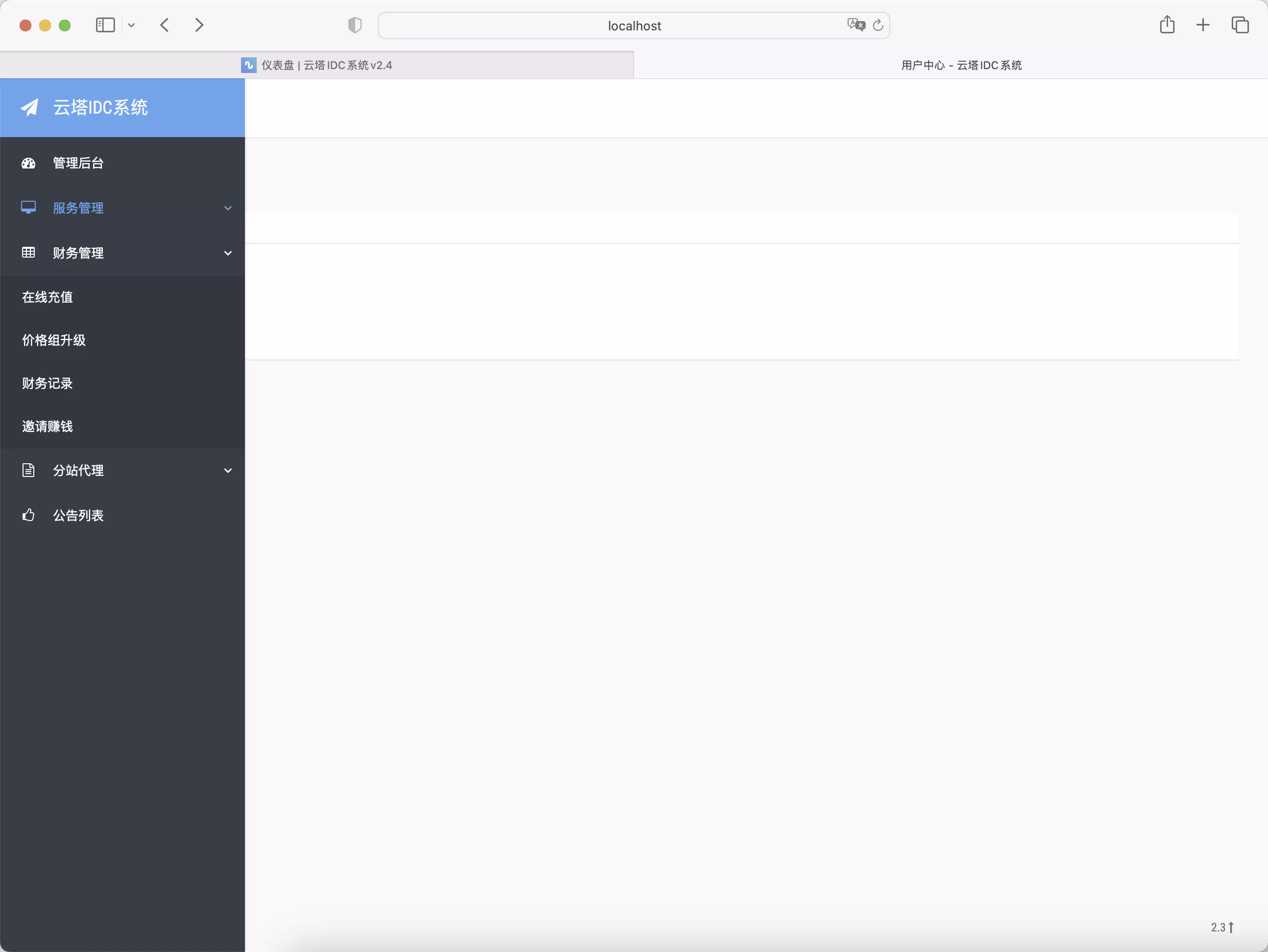Click the address bar input field
The height and width of the screenshot is (952, 1268).
(x=633, y=24)
